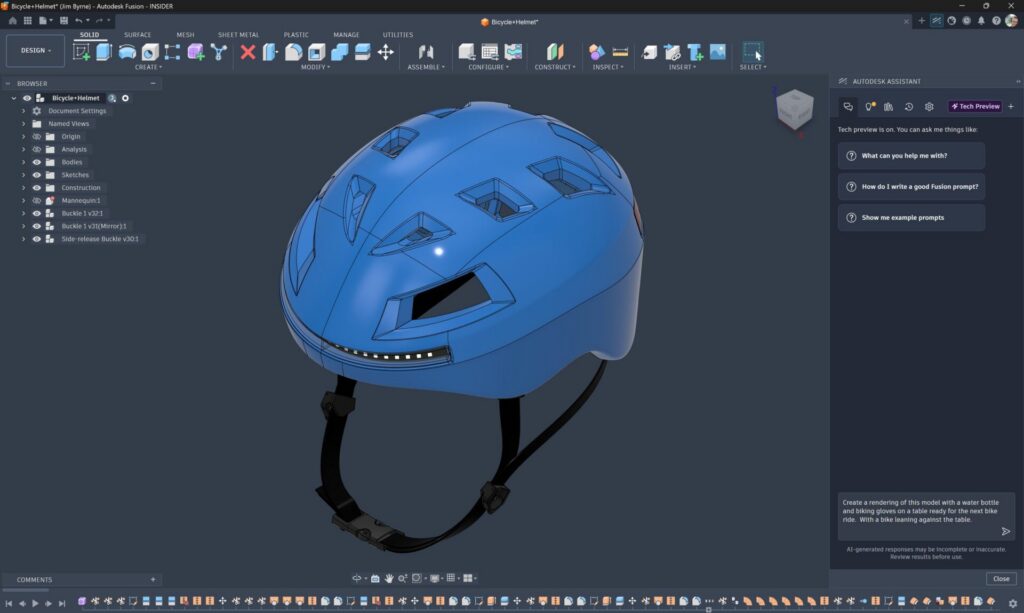Click the Assistant settings gear icon
This screenshot has width=1024, height=613.
pos(929,106)
